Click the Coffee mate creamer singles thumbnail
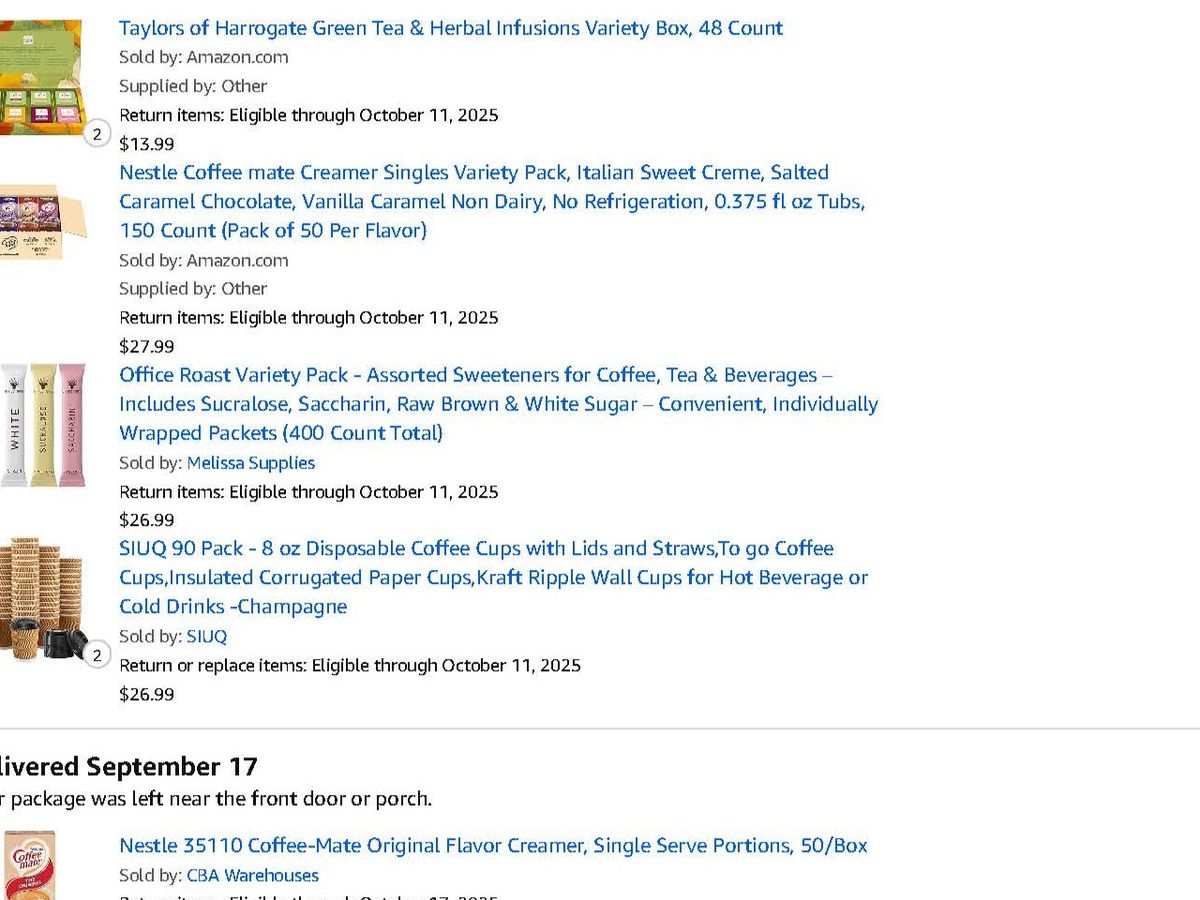Image resolution: width=1200 pixels, height=900 pixels. point(43,221)
